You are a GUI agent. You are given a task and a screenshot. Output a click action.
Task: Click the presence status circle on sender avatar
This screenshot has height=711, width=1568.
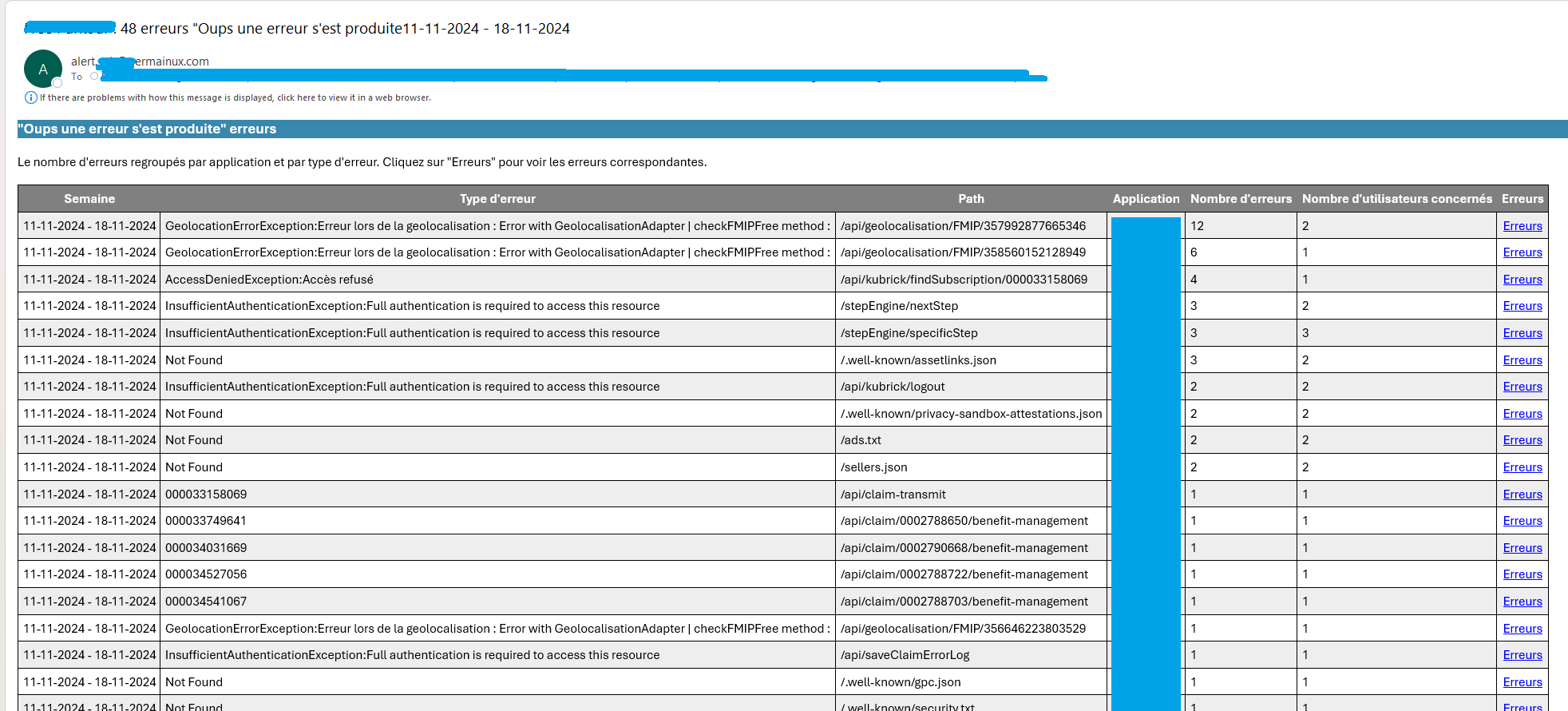click(x=57, y=83)
